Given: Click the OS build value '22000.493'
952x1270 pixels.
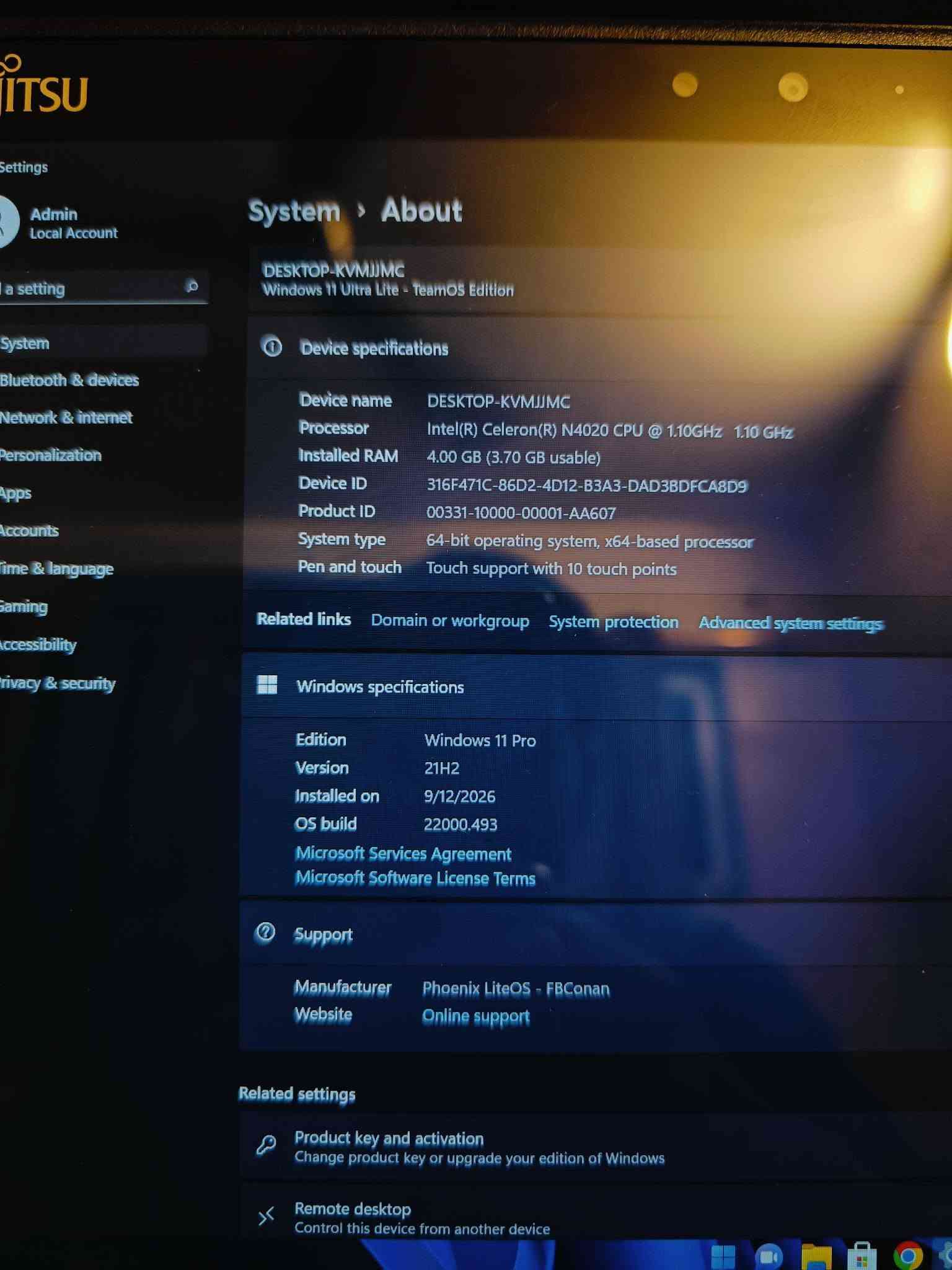Looking at the screenshot, I should pos(461,824).
